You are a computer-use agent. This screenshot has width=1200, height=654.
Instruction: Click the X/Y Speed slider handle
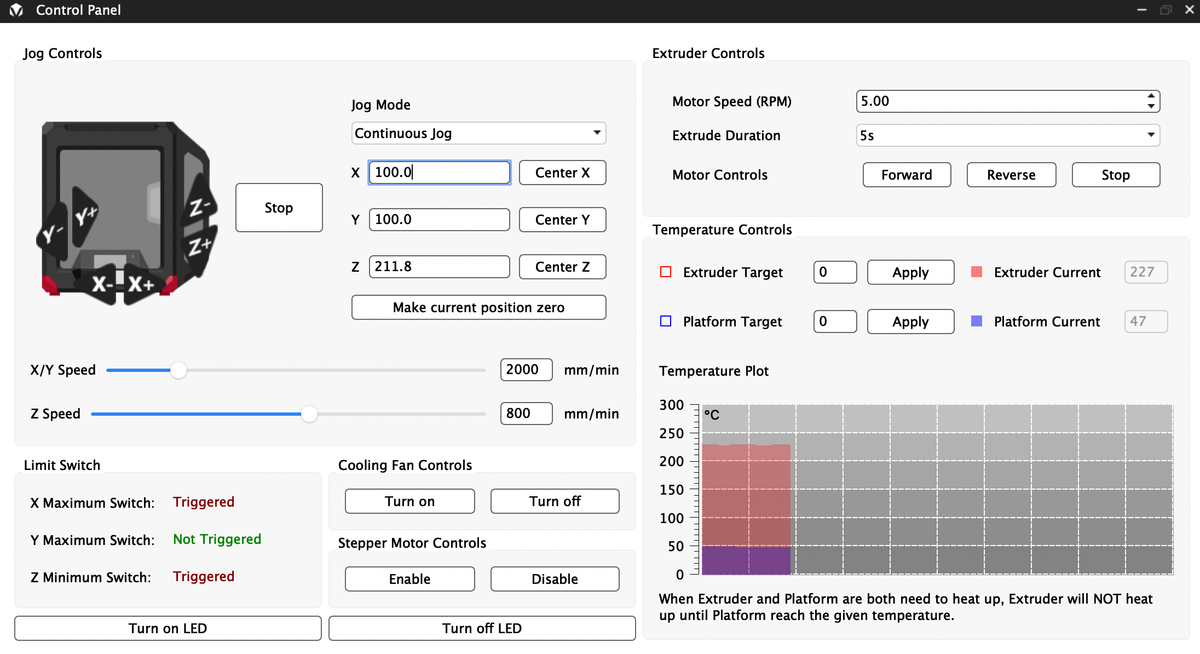click(x=178, y=370)
